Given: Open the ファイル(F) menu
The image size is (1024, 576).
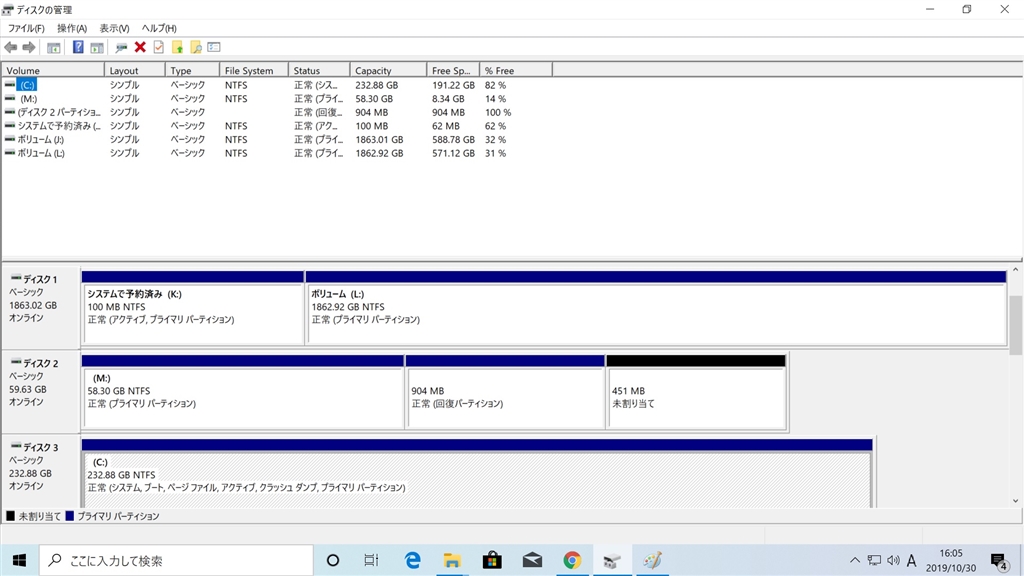Looking at the screenshot, I should click(26, 28).
